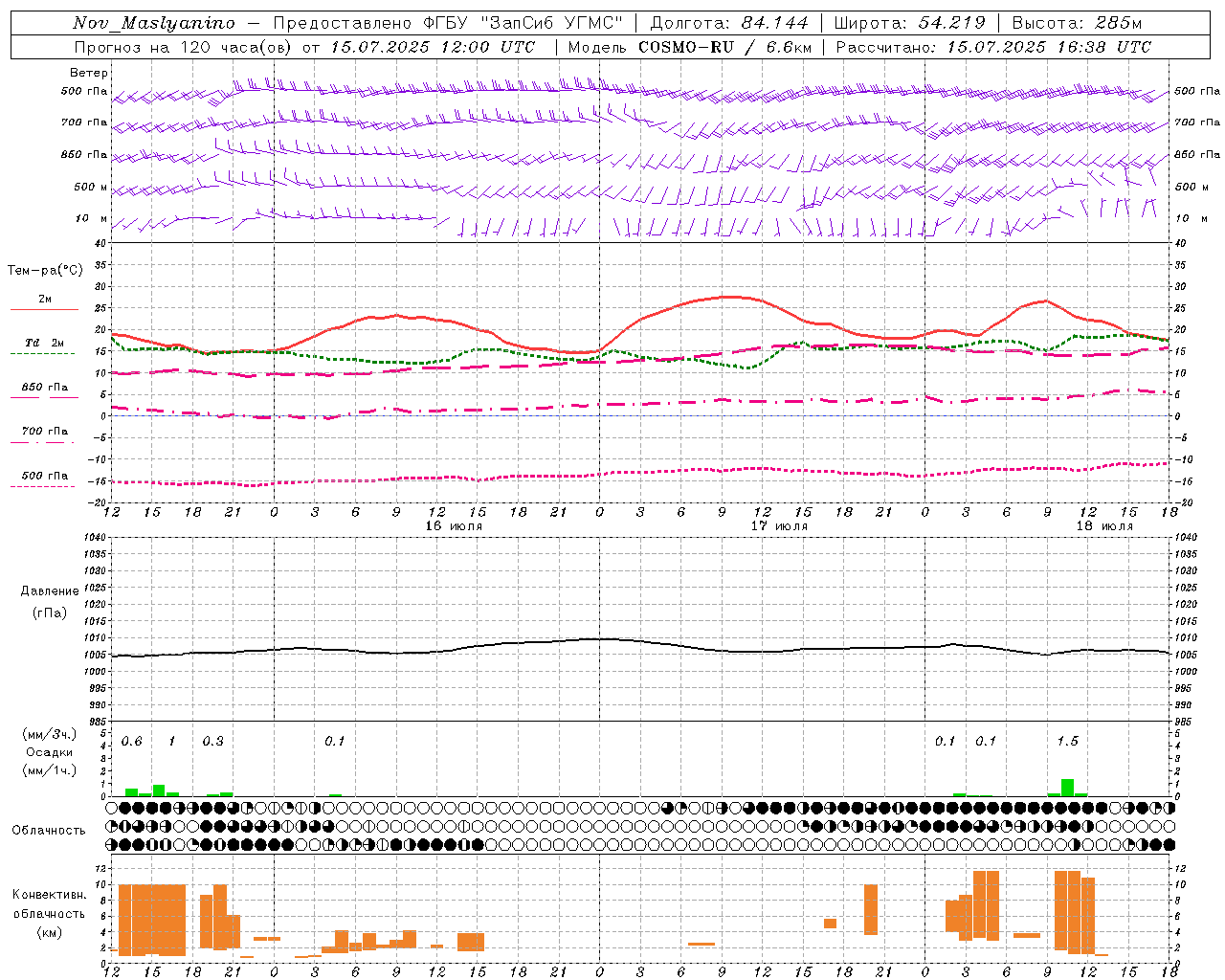Click the 3-hour precipitation total 0.3
1225x980 pixels.
[x=212, y=742]
